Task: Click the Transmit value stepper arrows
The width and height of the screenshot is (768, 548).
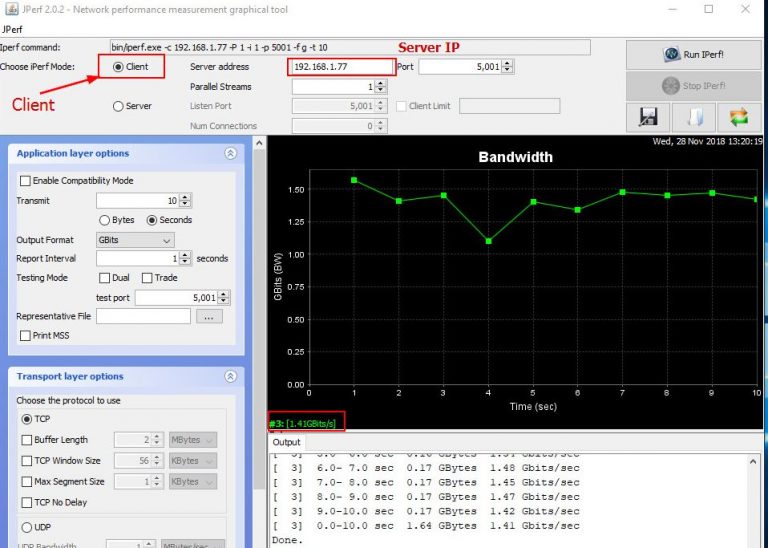Action: pyautogui.click(x=185, y=200)
